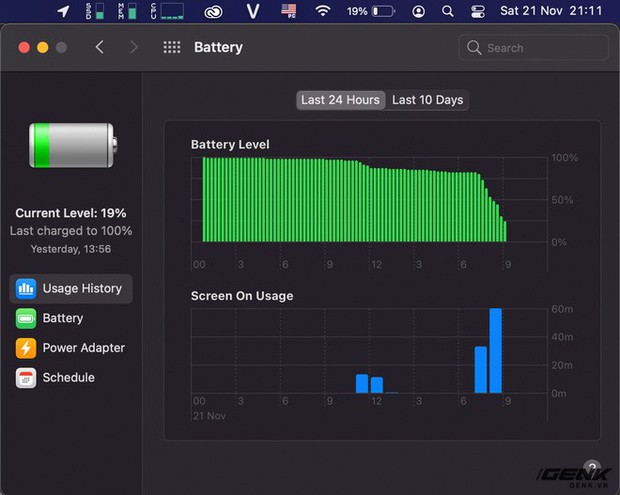
Task: Open Spotlight search magnifier in menu bar
Action: 448,11
